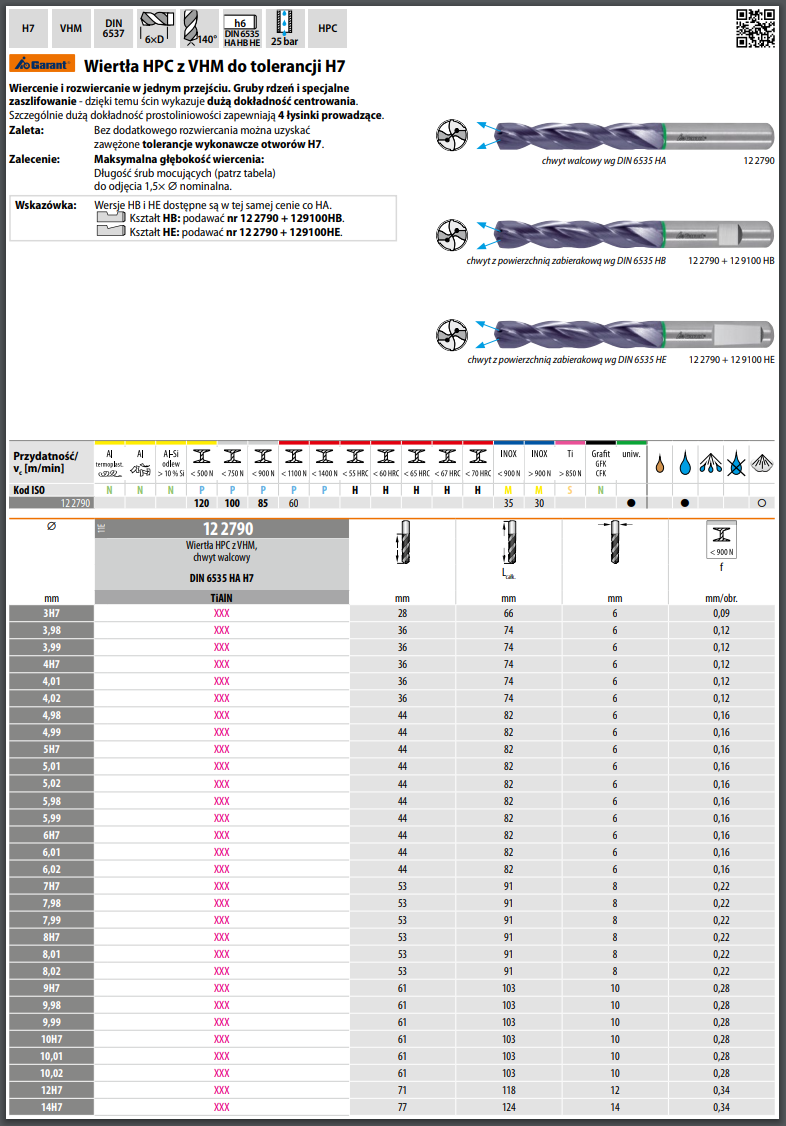Click the Grafit GFK CFK material label

601,462
